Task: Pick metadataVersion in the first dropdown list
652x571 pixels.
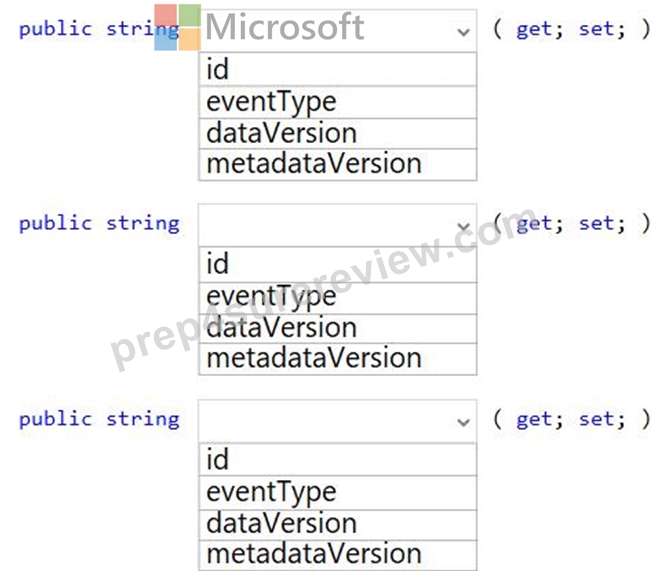Action: pyautogui.click(x=338, y=164)
